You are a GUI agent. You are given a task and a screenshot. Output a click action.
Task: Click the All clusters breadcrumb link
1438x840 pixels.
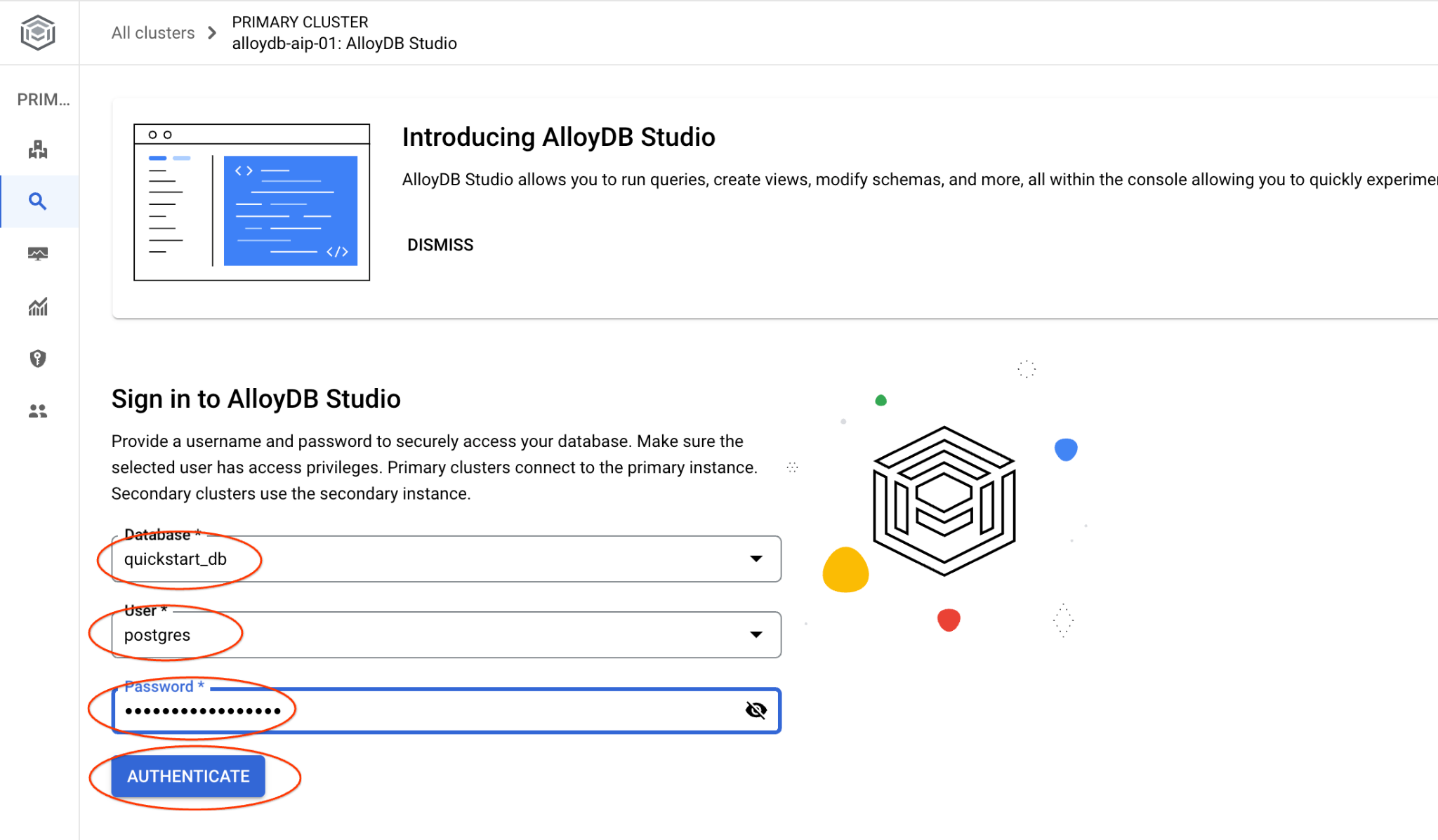point(152,33)
